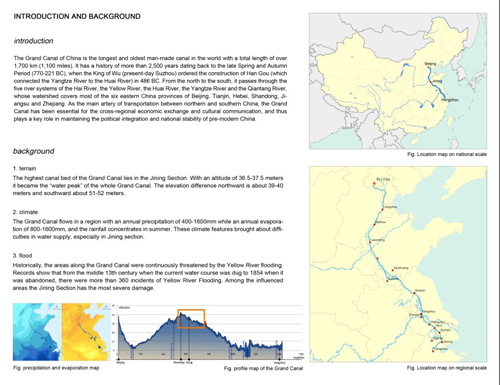Image resolution: width=500 pixels, height=385 pixels.
Task: Select the yellow evaporation map thumbnail
Action: [86, 332]
